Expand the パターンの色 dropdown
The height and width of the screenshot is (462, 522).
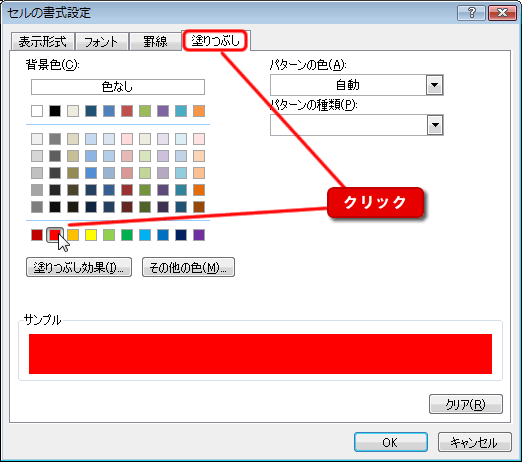[x=434, y=85]
